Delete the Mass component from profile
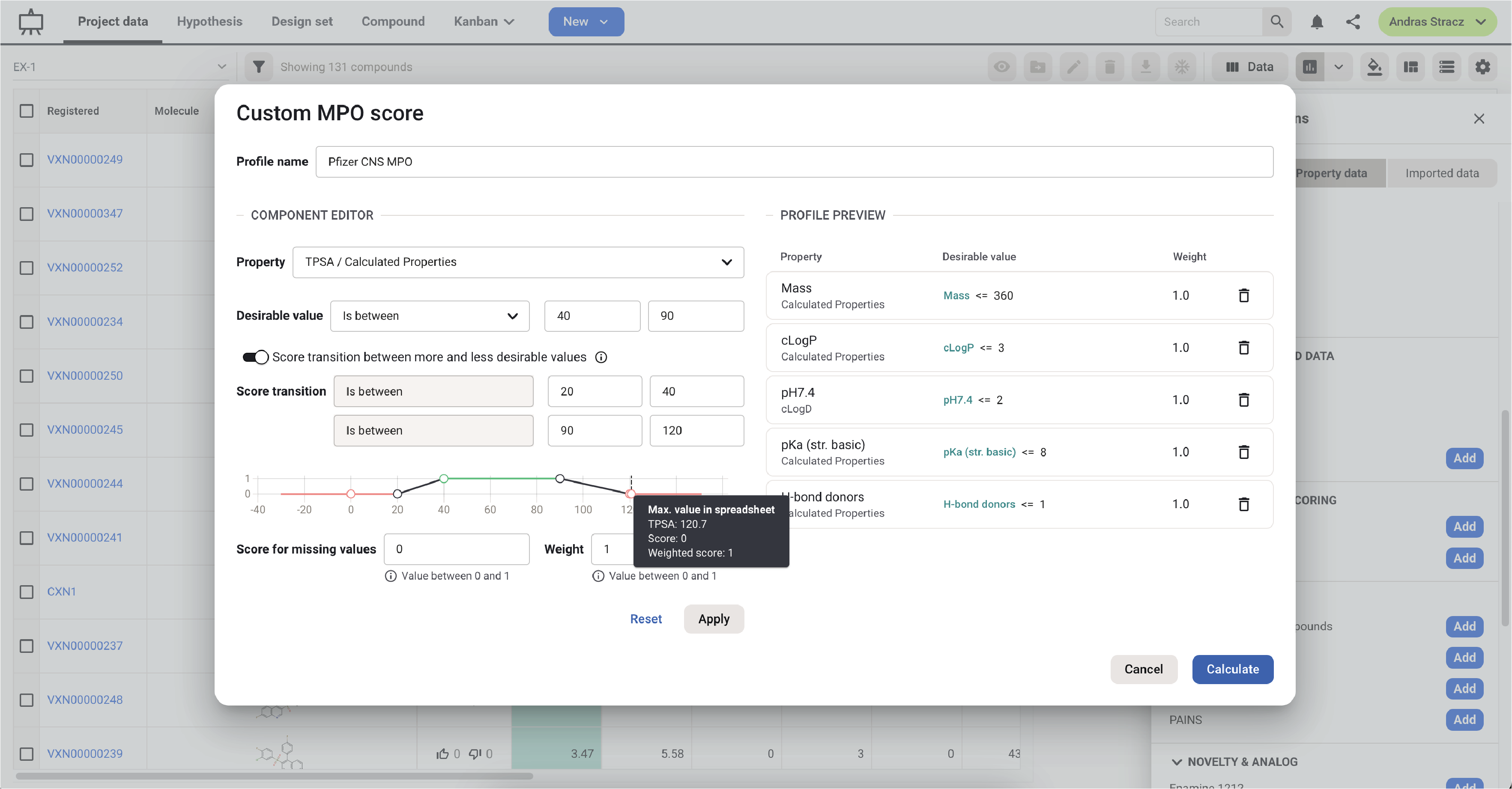1512x789 pixels. tap(1243, 295)
